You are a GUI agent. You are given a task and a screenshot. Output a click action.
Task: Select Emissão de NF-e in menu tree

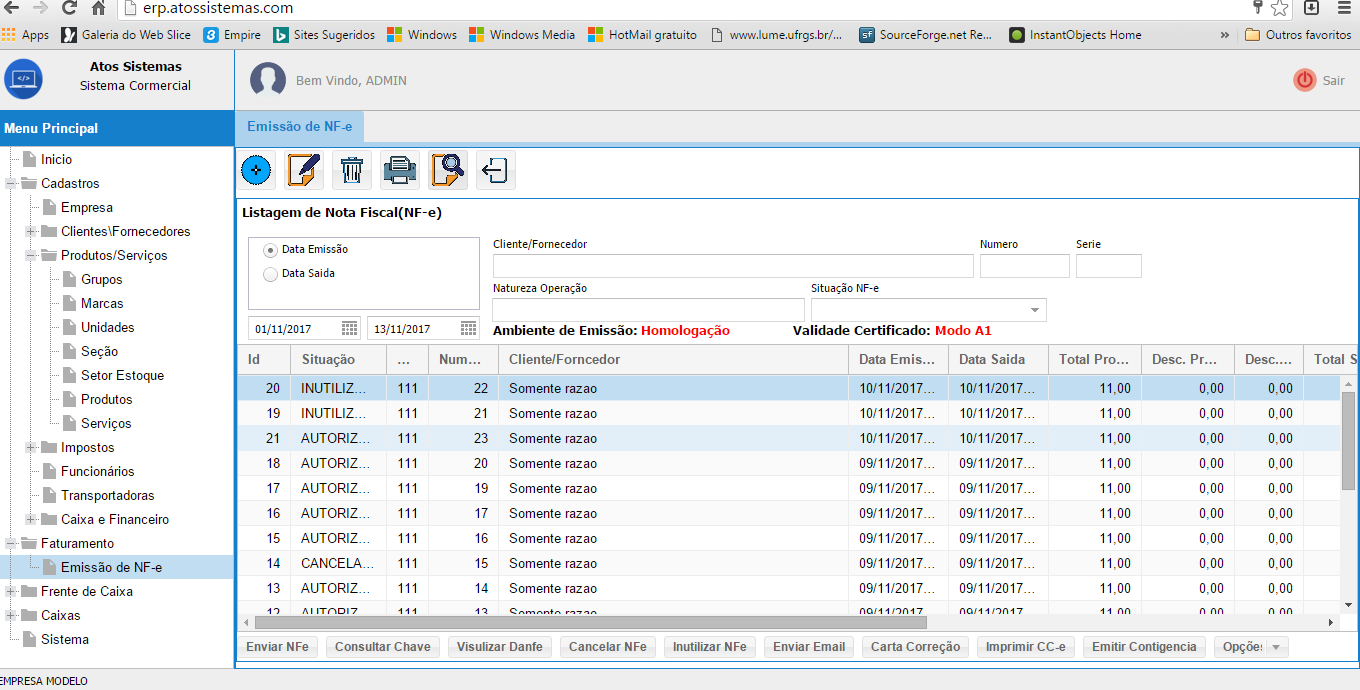(x=111, y=568)
